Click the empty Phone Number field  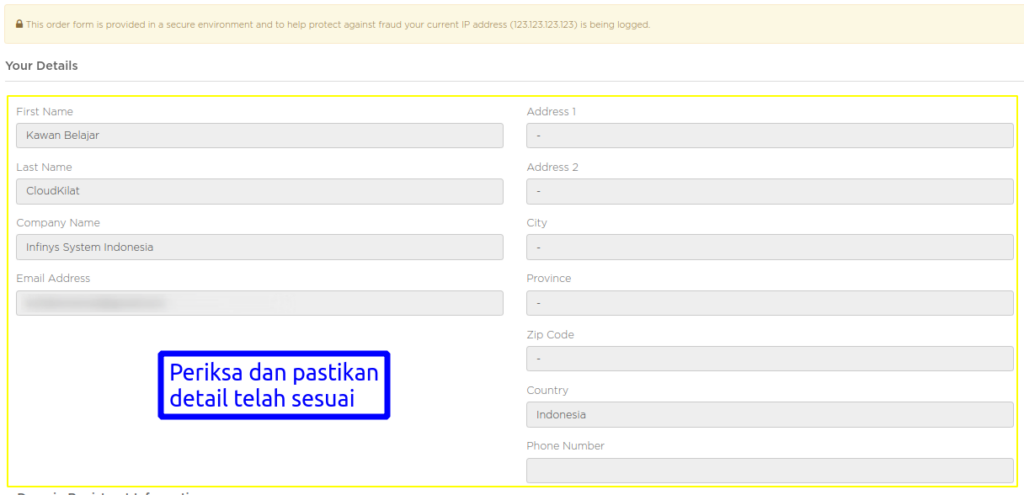[769, 470]
